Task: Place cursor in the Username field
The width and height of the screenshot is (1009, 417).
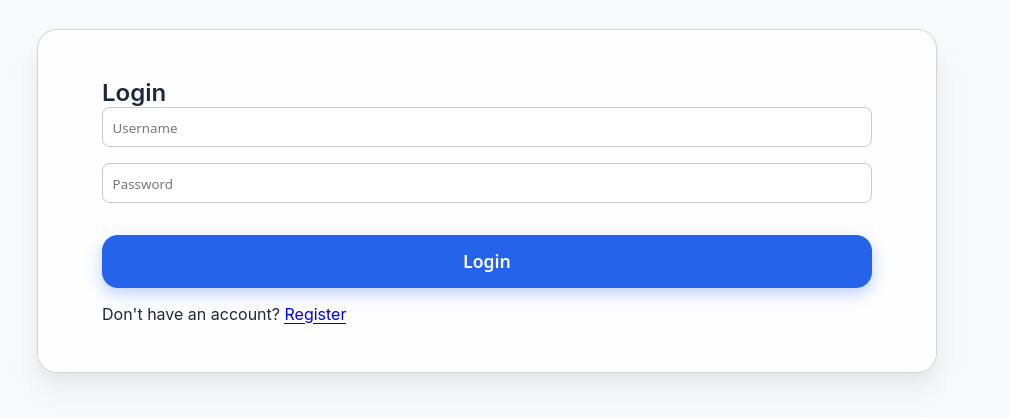Action: tap(486, 128)
